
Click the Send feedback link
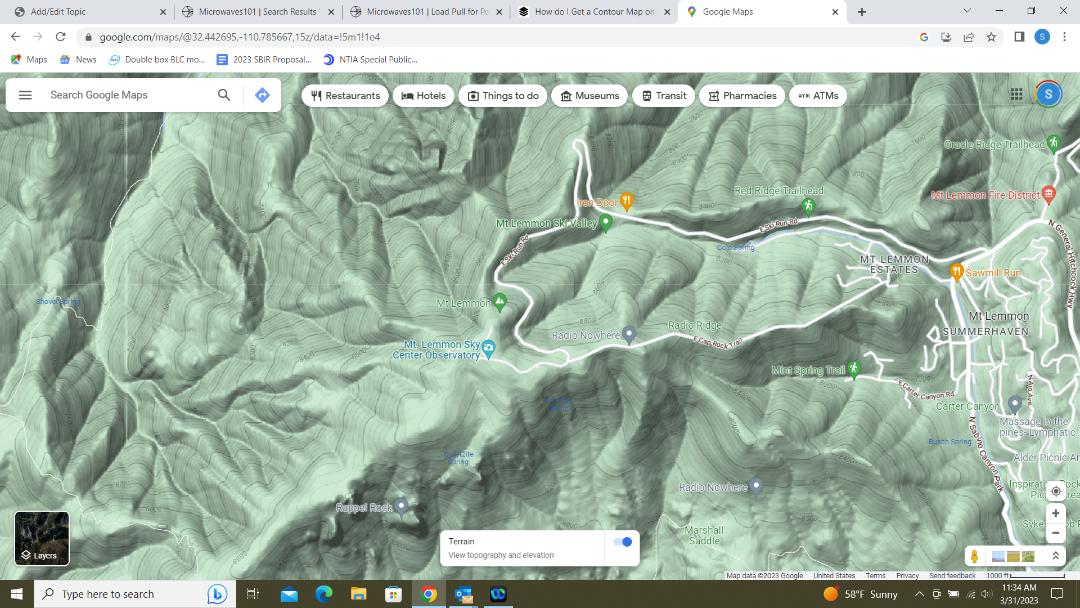coord(952,576)
